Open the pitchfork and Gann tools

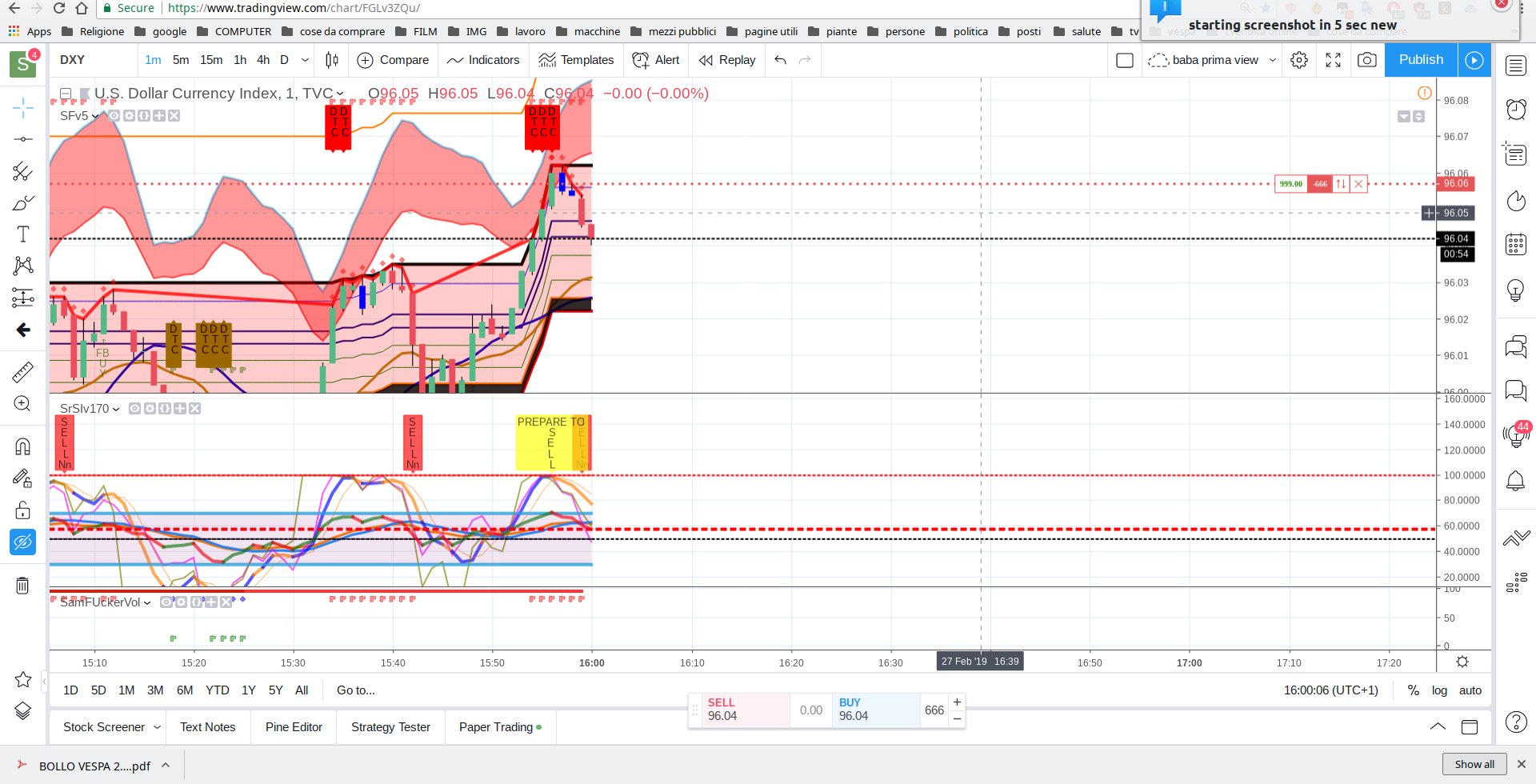coord(23,171)
